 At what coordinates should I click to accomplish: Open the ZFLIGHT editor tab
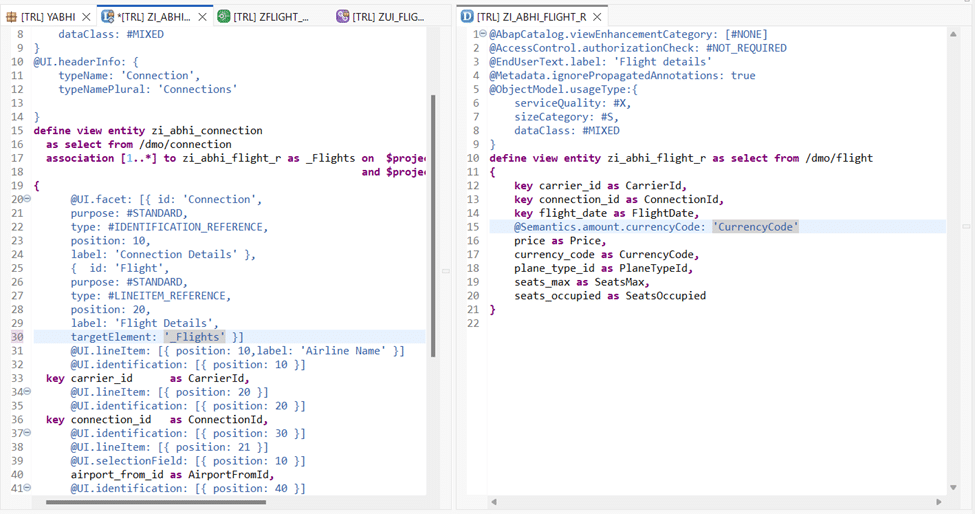pos(270,17)
